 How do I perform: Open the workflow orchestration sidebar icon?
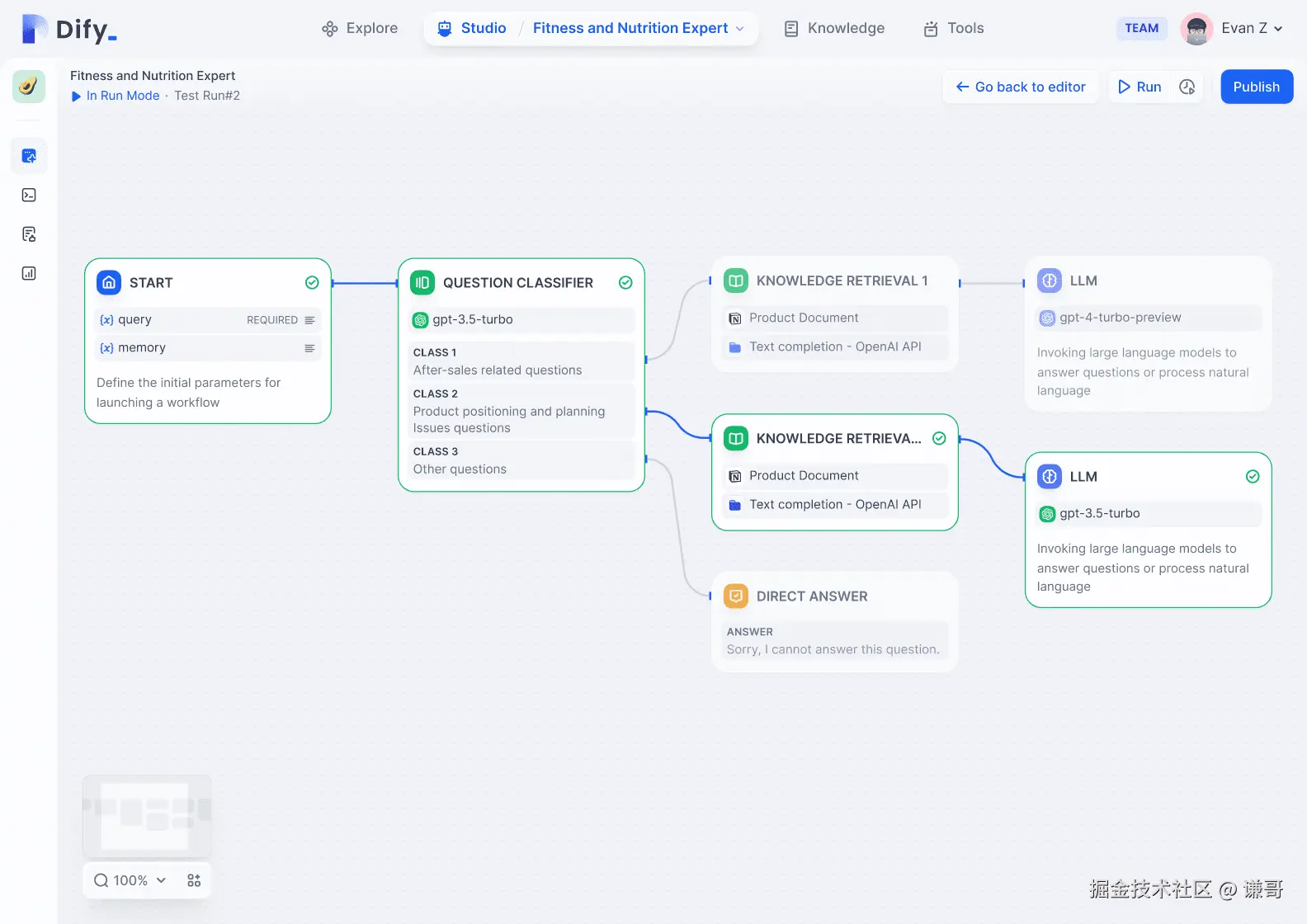[29, 156]
